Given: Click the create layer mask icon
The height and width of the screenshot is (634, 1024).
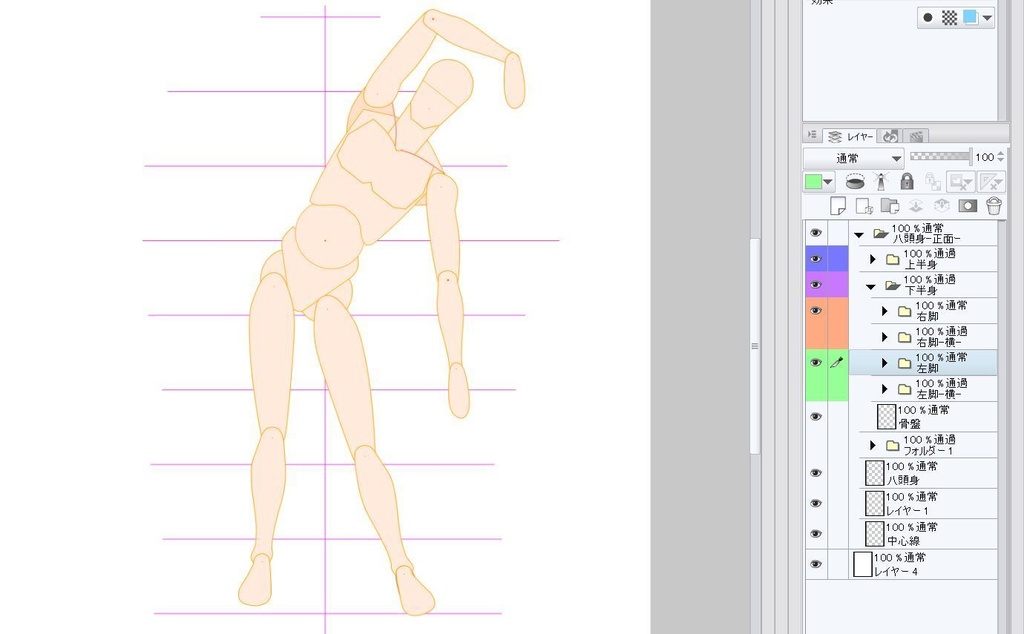Looking at the screenshot, I should click(967, 206).
